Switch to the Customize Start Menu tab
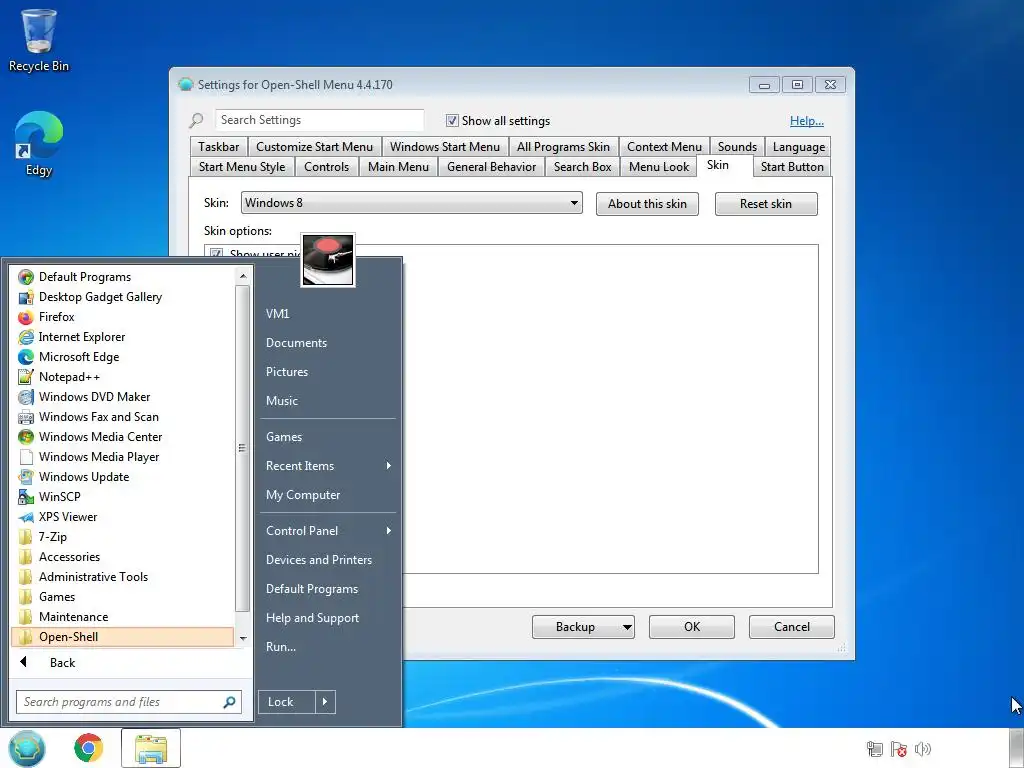This screenshot has width=1024, height=768. pos(314,147)
